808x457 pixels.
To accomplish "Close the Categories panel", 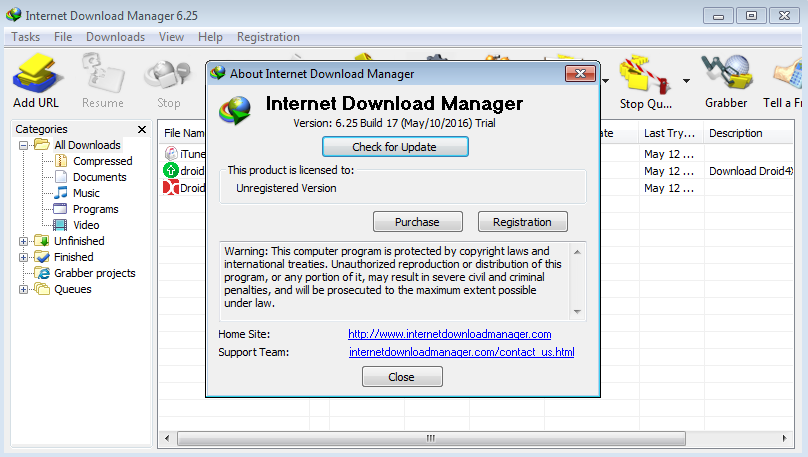I will (x=142, y=129).
